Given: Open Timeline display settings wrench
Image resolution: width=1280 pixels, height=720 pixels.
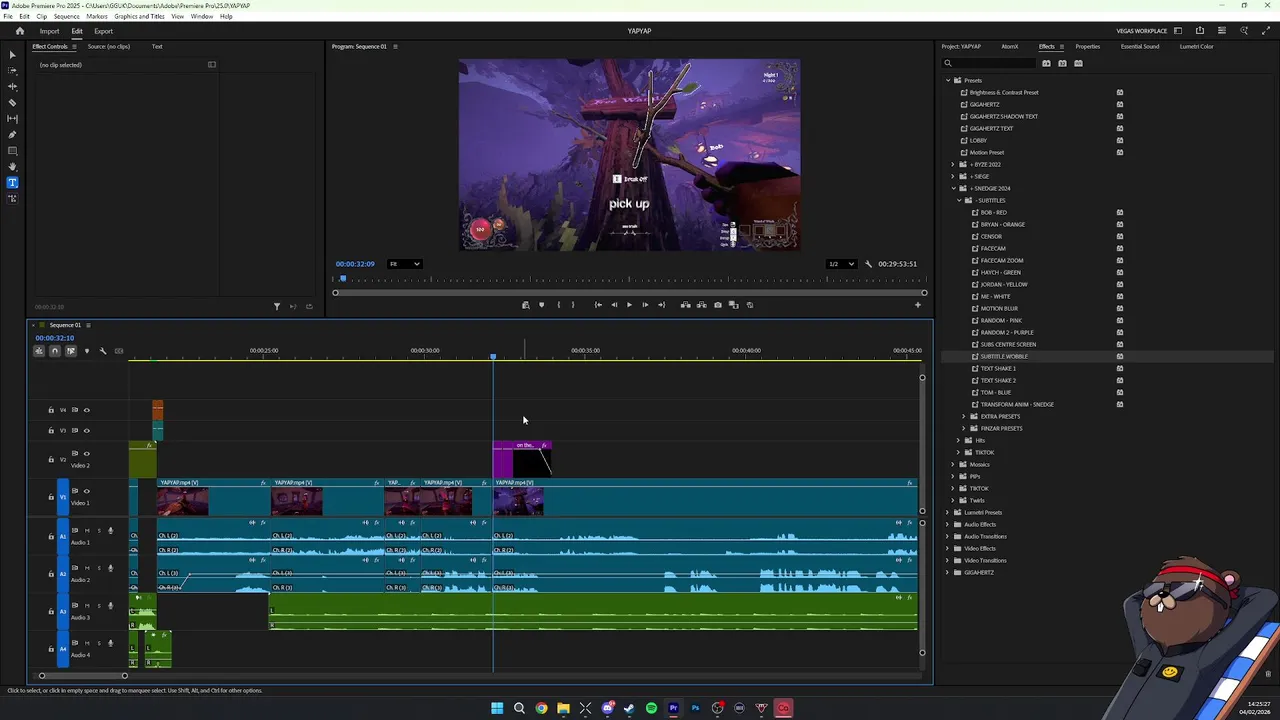Looking at the screenshot, I should (x=102, y=351).
